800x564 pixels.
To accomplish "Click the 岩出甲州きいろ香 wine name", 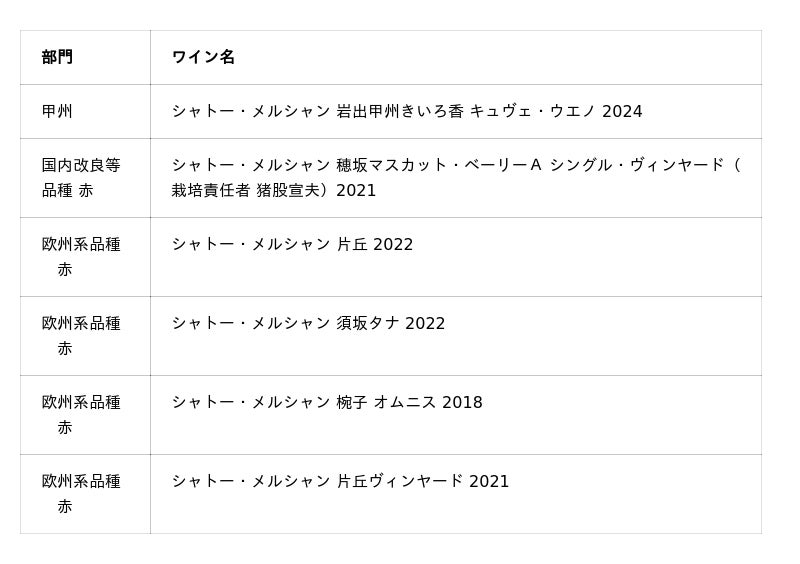I will point(400,111).
